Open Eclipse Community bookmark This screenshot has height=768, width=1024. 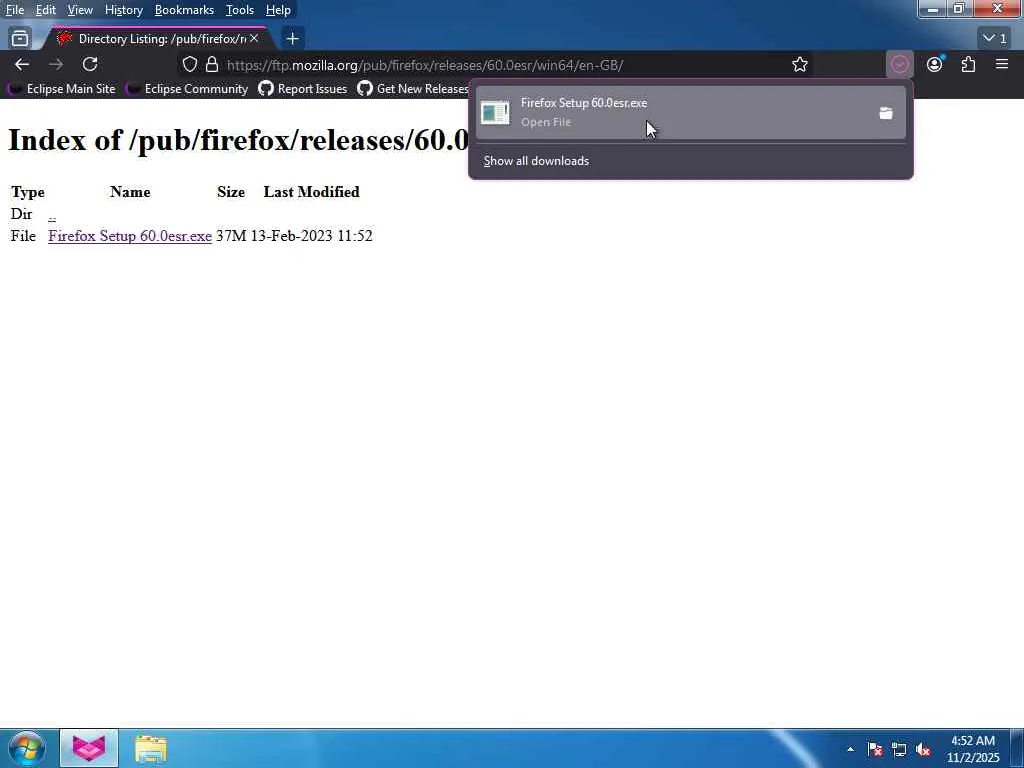(x=187, y=89)
